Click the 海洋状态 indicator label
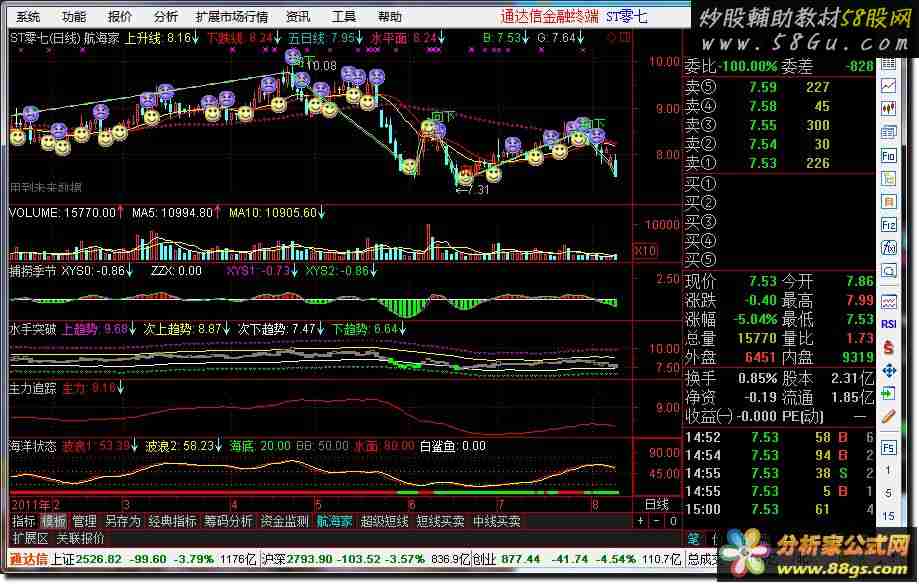Screen dimensions: 919x584 point(33,446)
